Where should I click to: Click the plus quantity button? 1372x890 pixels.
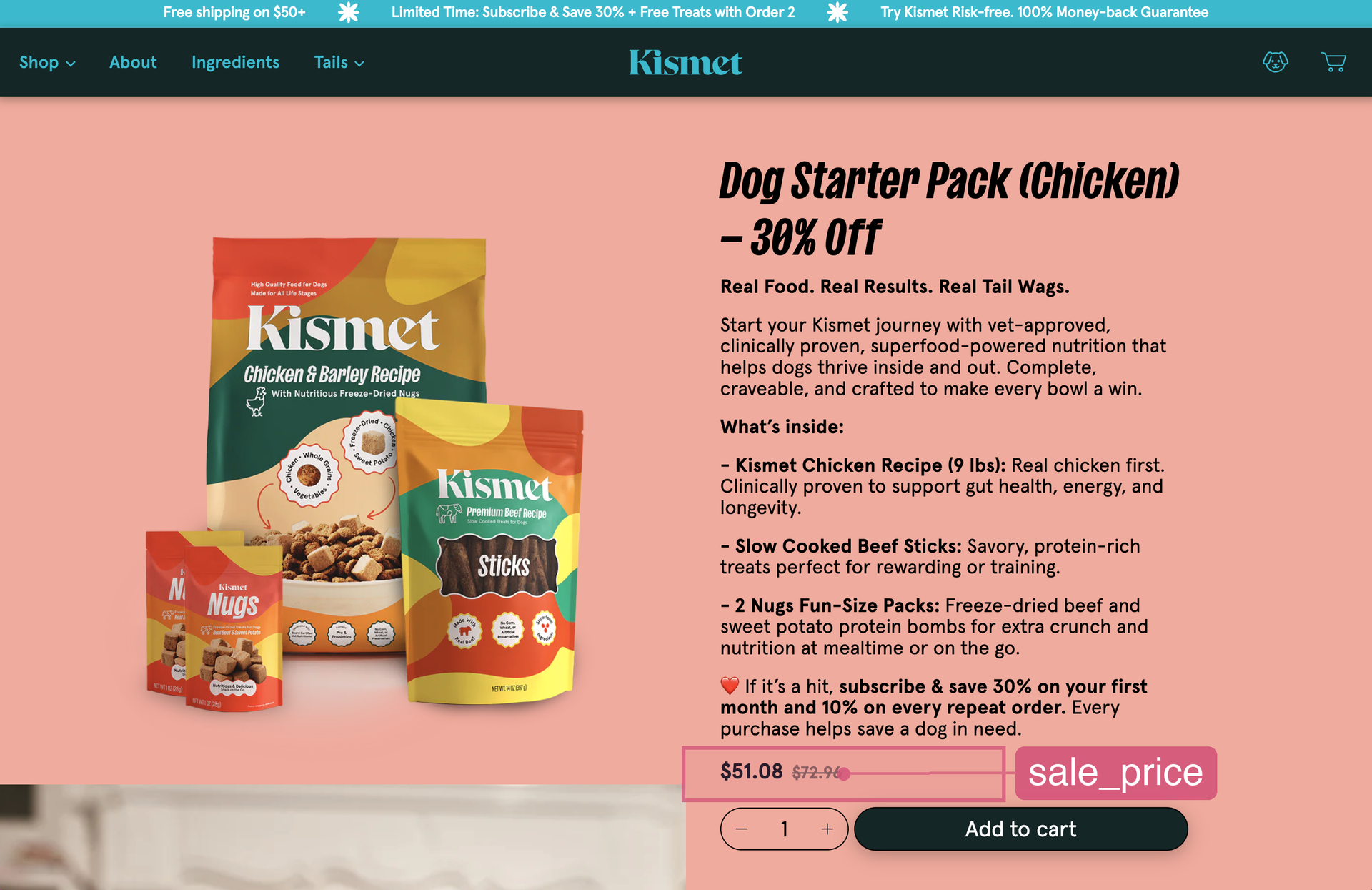pos(827,829)
